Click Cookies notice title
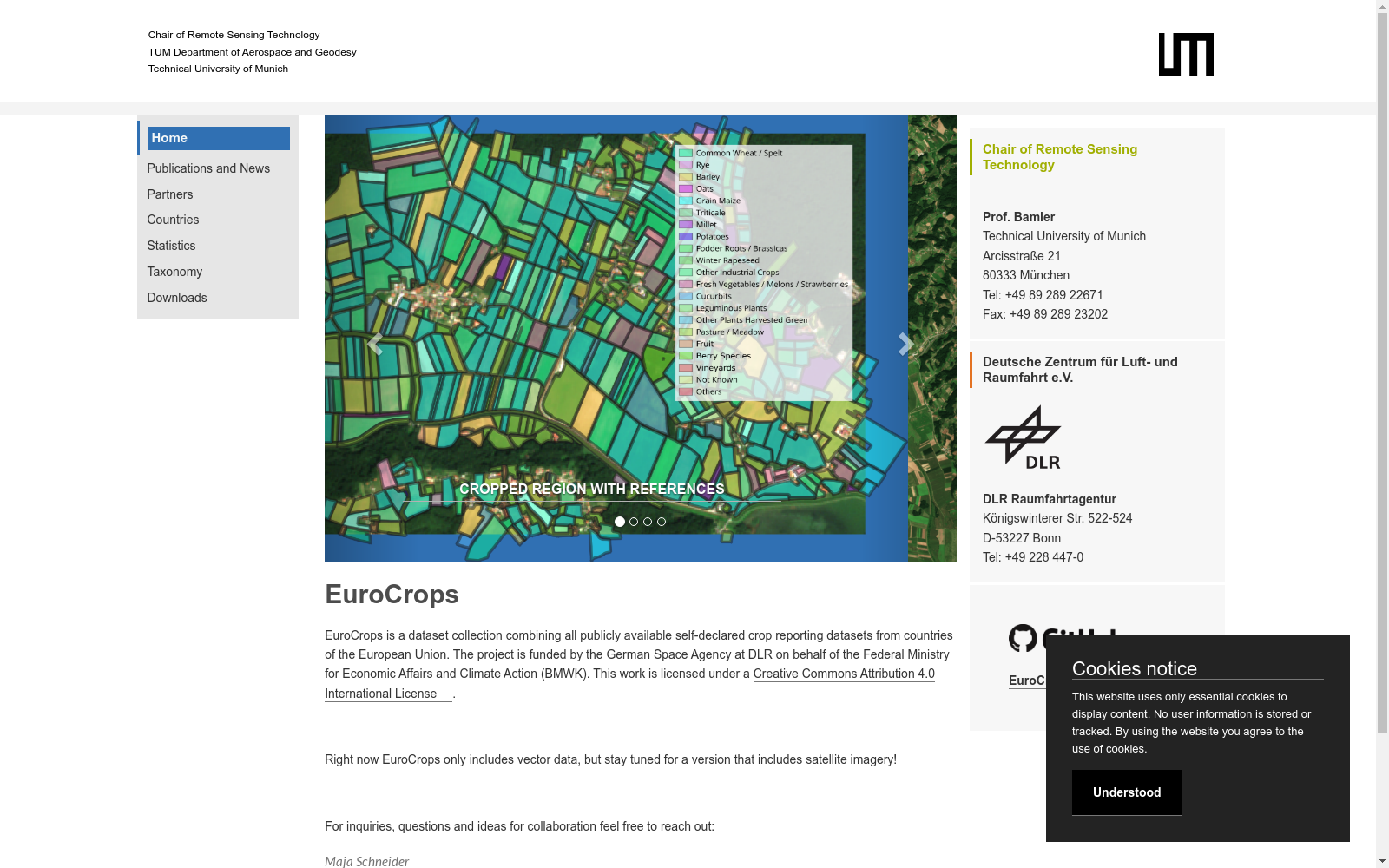 1135,668
